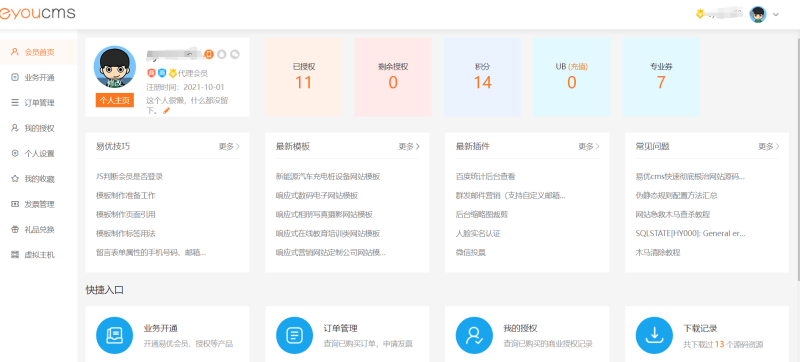Click the 我的授权 sidebar person icon
Viewport: 800px width, 362px height.
pos(15,128)
